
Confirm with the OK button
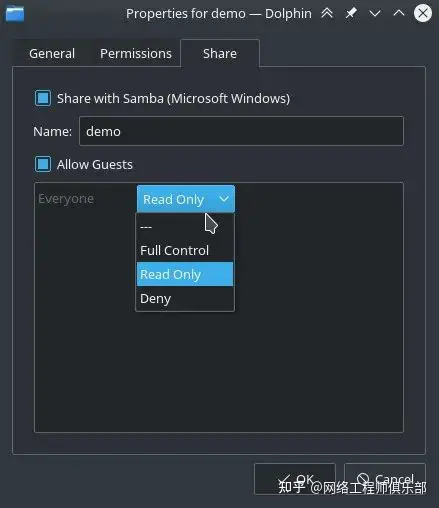[295, 479]
